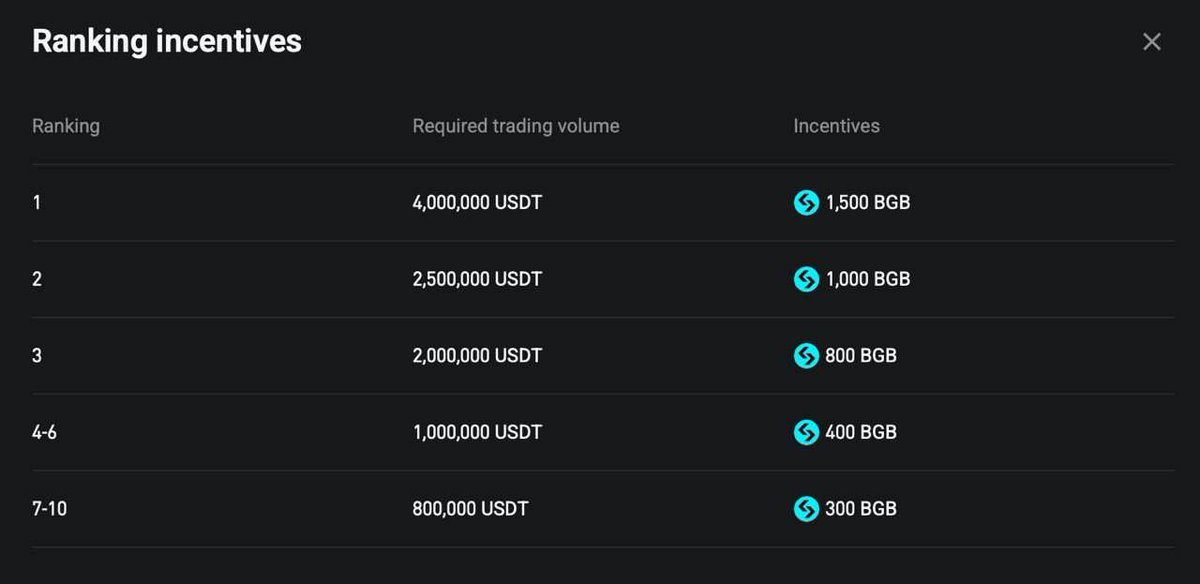Click the BGB coin icon beside 300 BGB

click(x=806, y=508)
